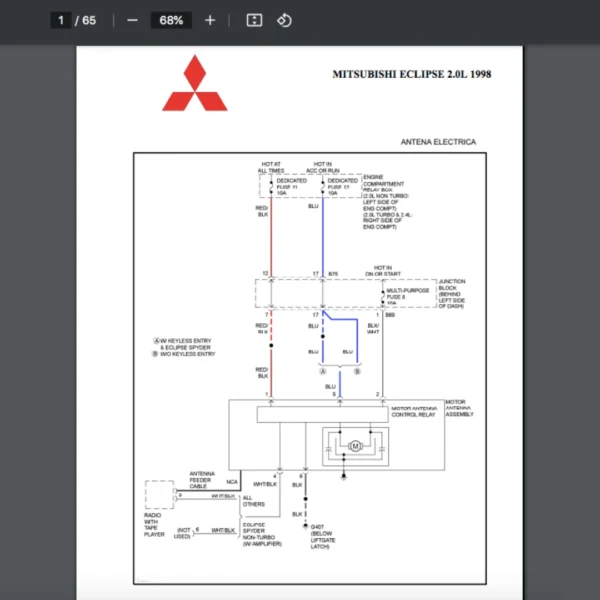The image size is (600, 600).
Task: Click the dashed radio with tape player box
Action: 159,496
